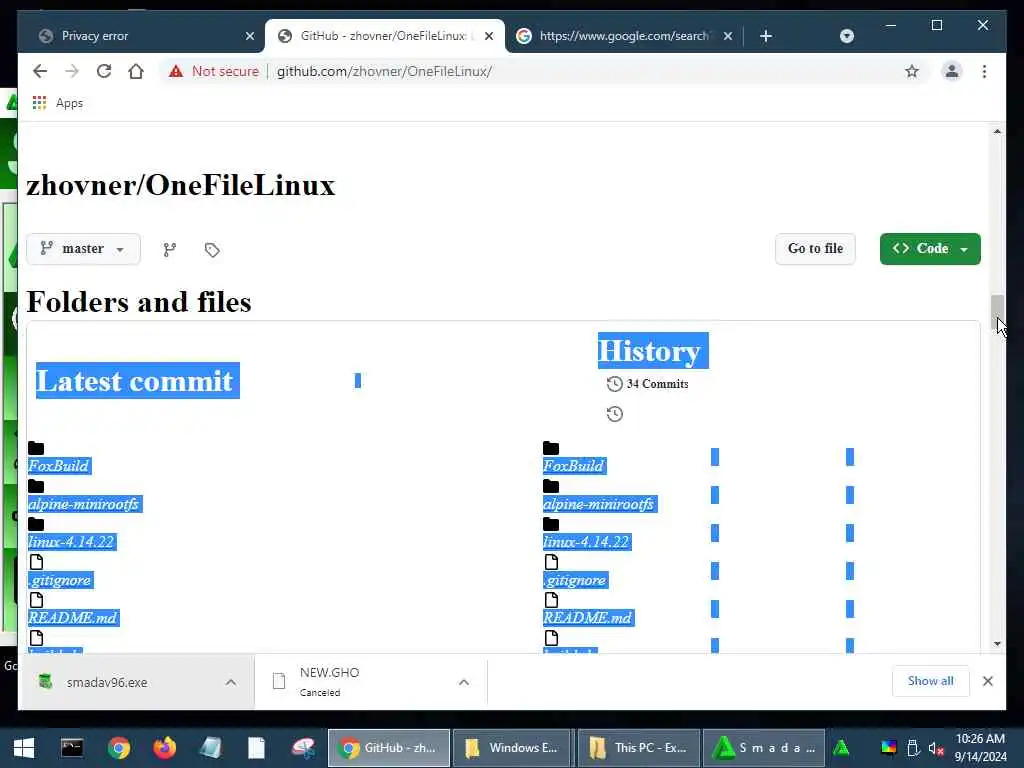Open linux-4.14.22 in right column
This screenshot has height=768, width=1024.
coord(586,542)
